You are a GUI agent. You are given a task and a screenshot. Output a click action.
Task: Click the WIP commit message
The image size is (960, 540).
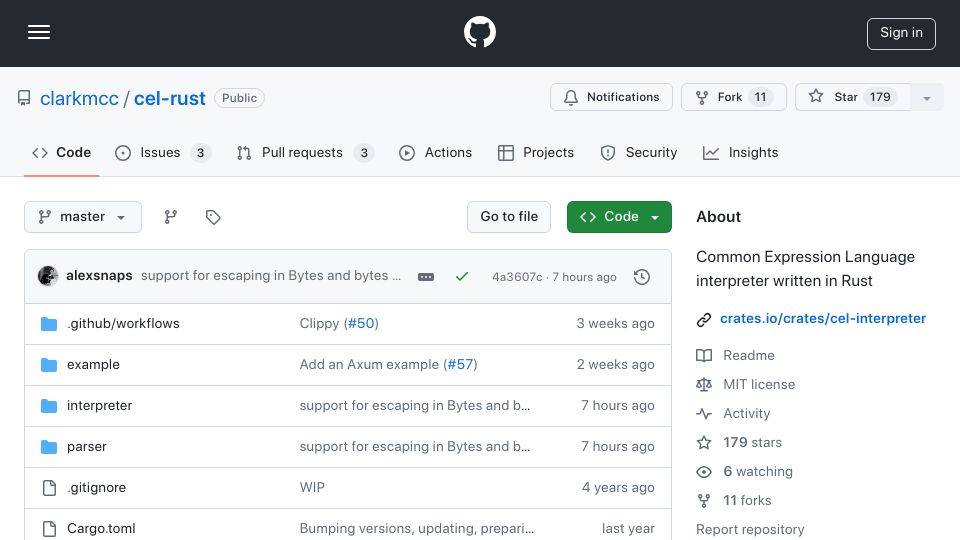pos(312,487)
